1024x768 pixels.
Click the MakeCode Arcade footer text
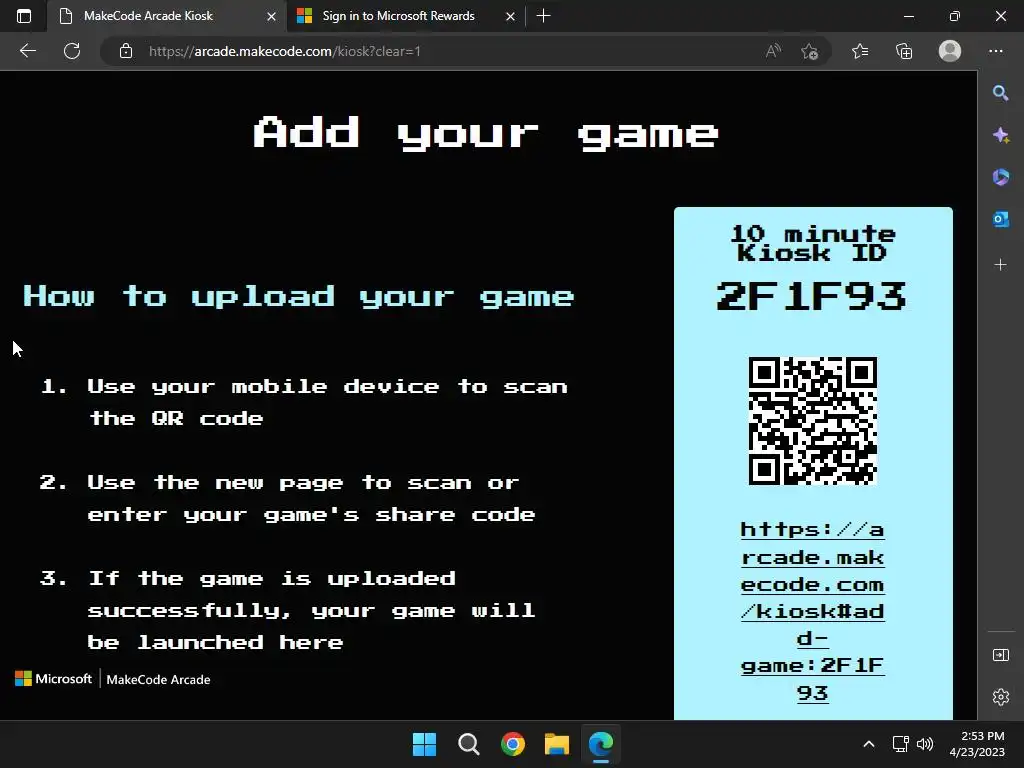(x=158, y=680)
